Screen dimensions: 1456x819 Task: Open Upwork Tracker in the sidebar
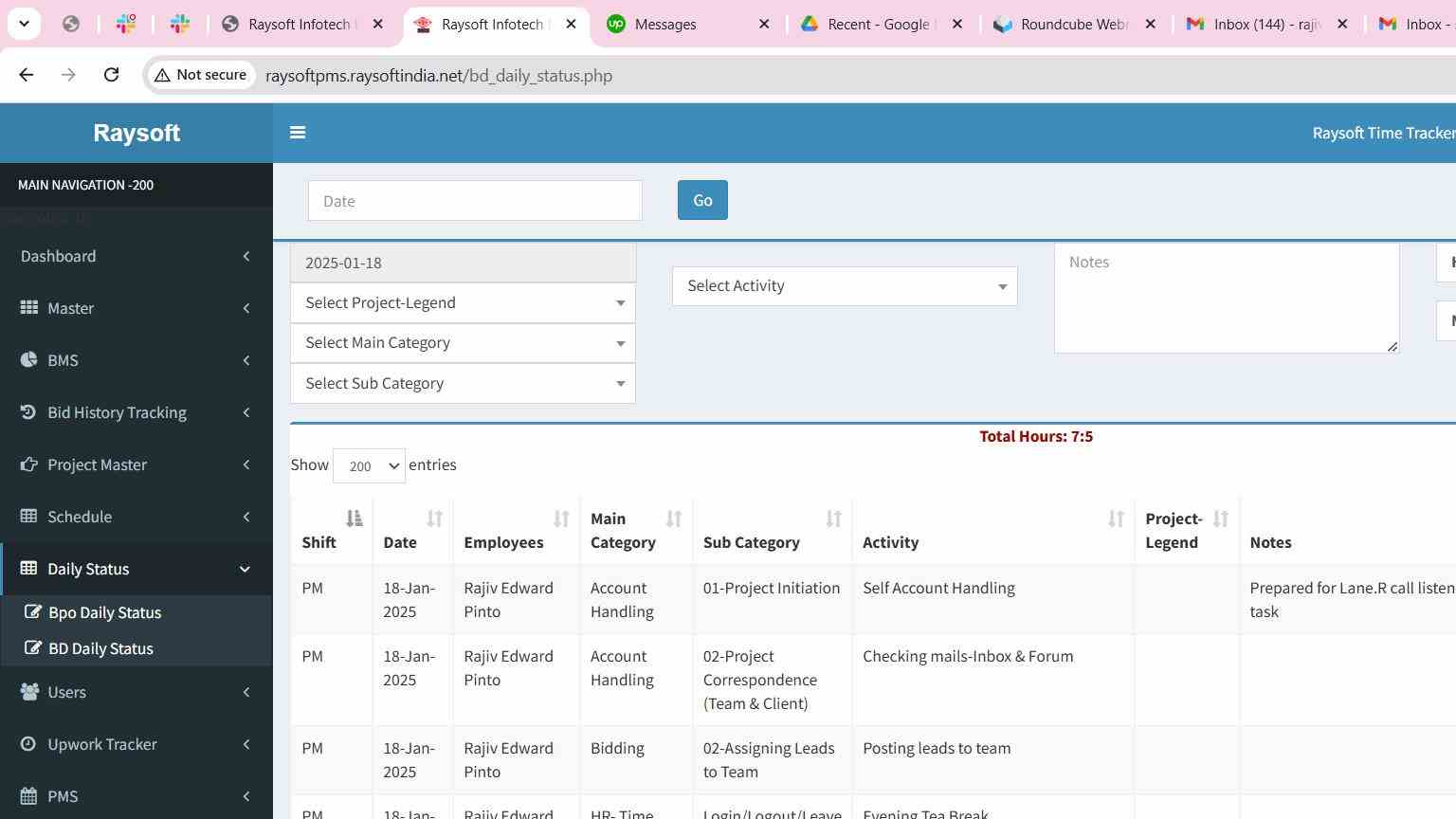[x=136, y=744]
